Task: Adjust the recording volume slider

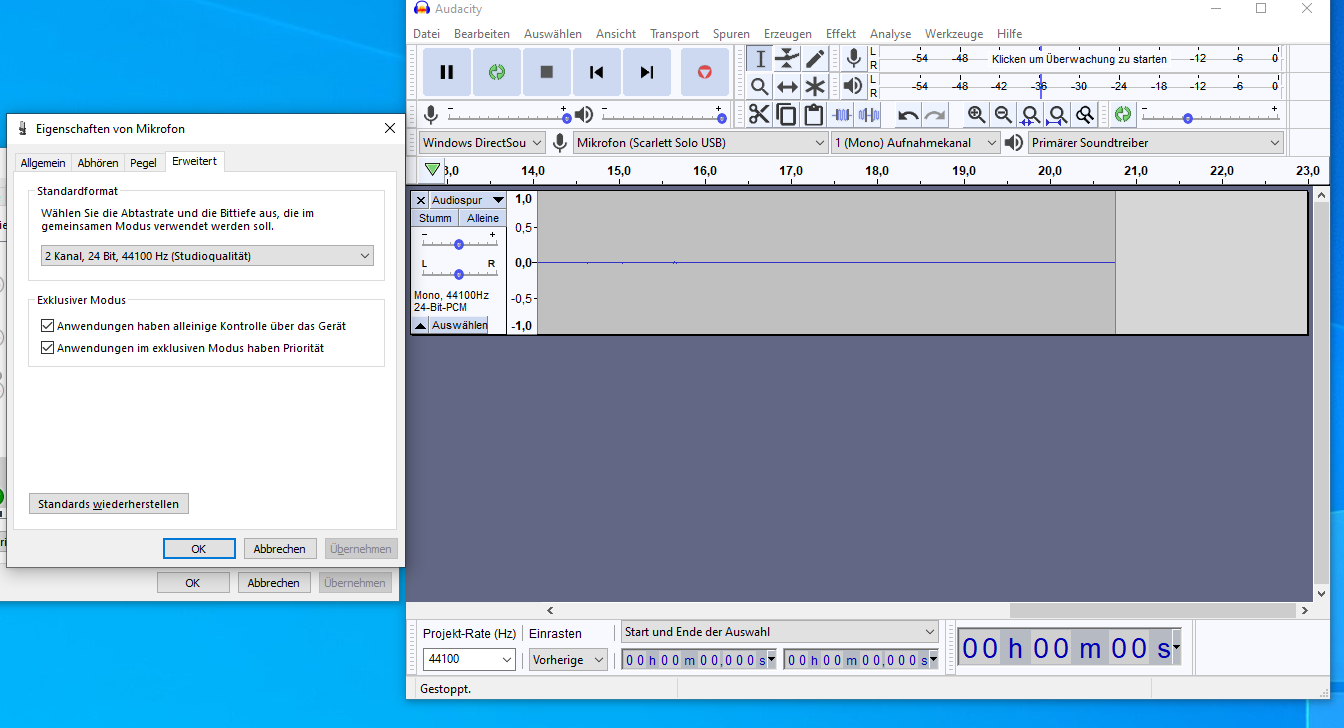Action: 507,114
